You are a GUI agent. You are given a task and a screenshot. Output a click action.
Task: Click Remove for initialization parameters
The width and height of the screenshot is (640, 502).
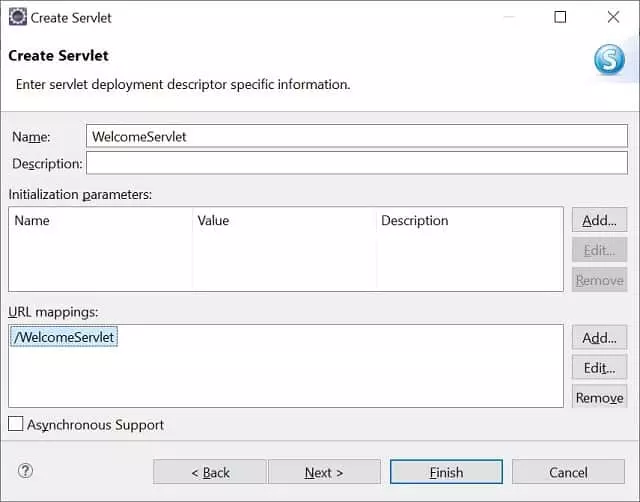tap(599, 280)
